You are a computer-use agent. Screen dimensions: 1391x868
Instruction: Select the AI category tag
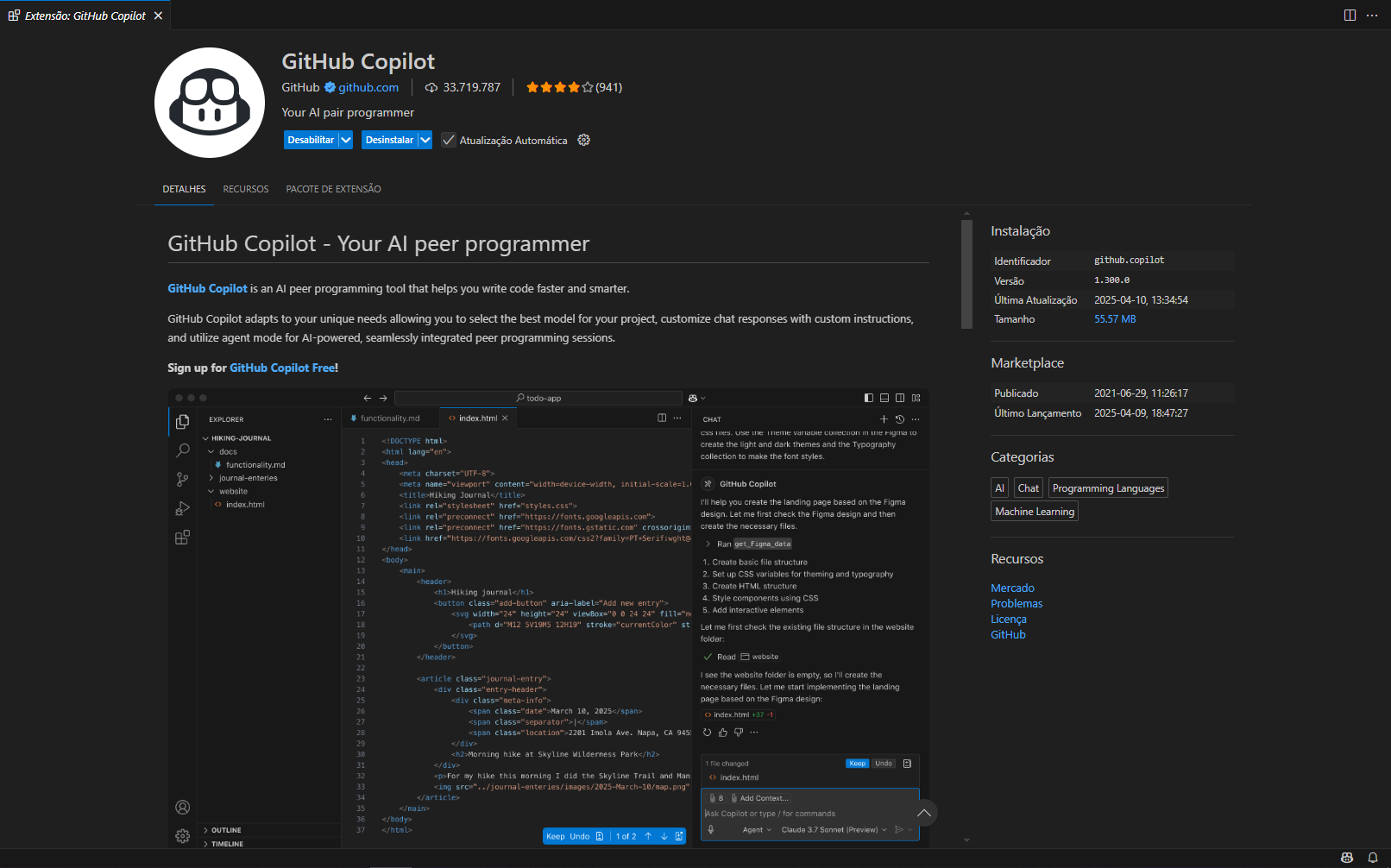1000,487
